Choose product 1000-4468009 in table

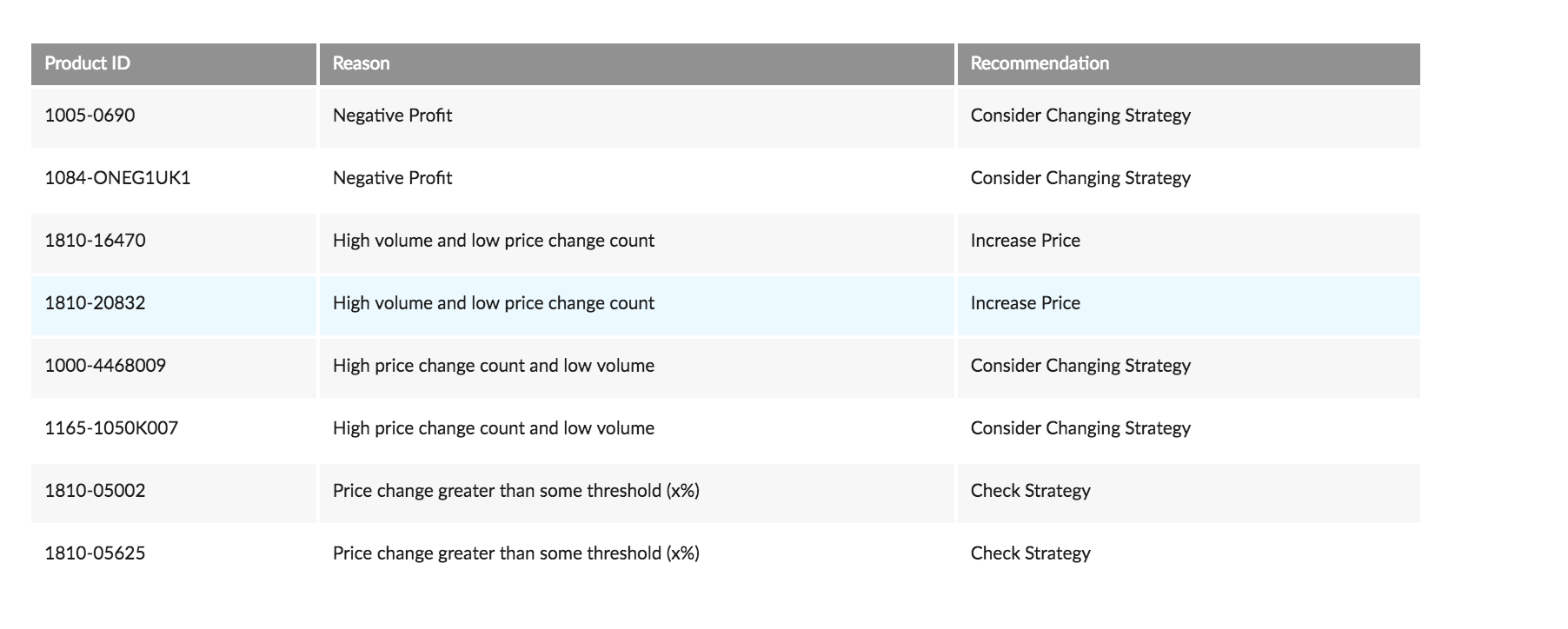tap(174, 367)
